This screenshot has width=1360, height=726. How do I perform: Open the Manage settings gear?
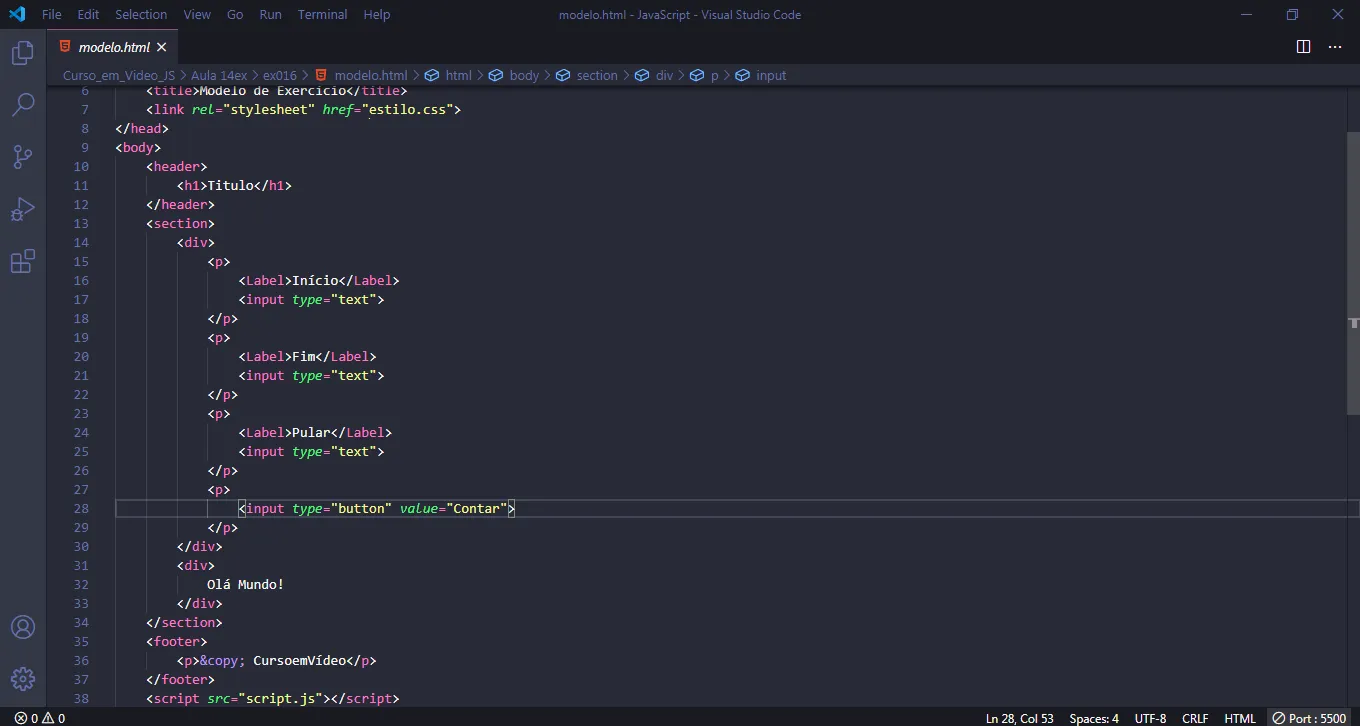(22, 679)
